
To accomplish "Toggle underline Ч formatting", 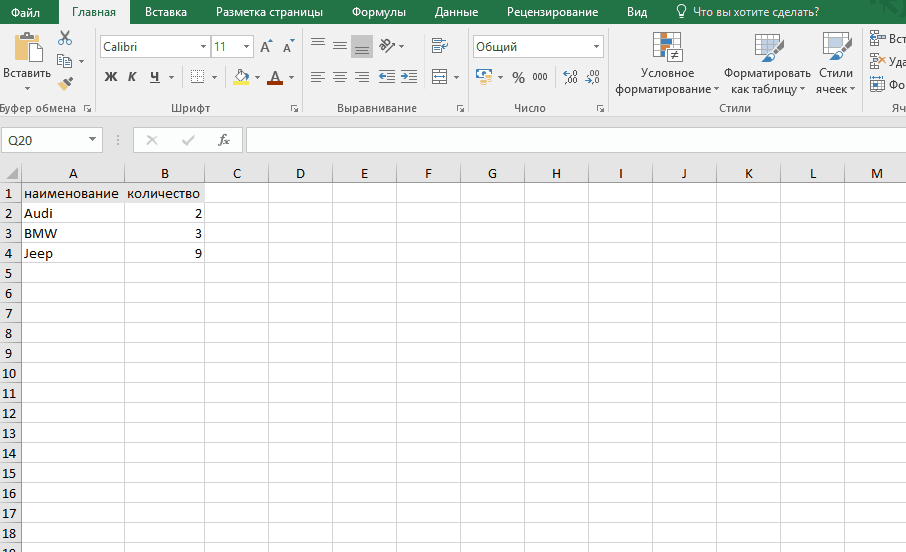I will pos(154,77).
